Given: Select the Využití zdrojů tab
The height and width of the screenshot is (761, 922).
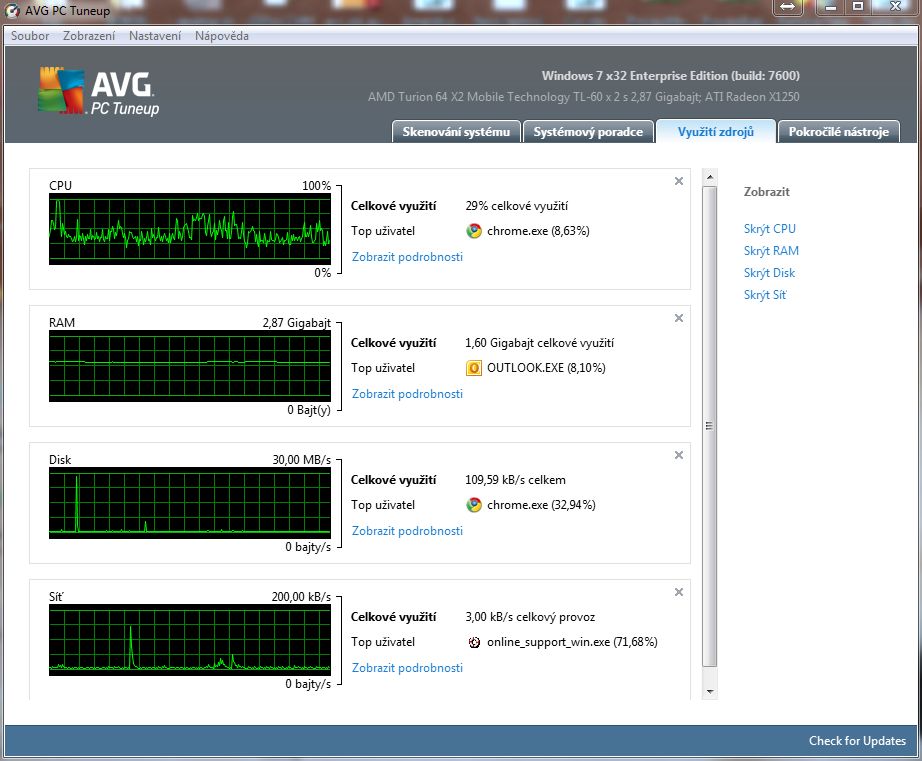Looking at the screenshot, I should point(715,132).
